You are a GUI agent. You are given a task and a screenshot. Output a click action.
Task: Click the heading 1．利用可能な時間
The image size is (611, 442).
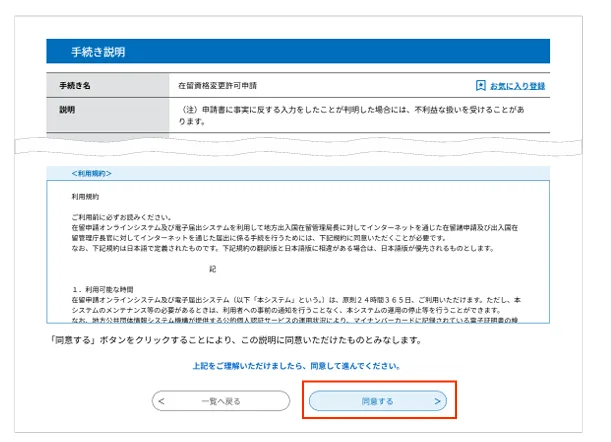(x=103, y=289)
